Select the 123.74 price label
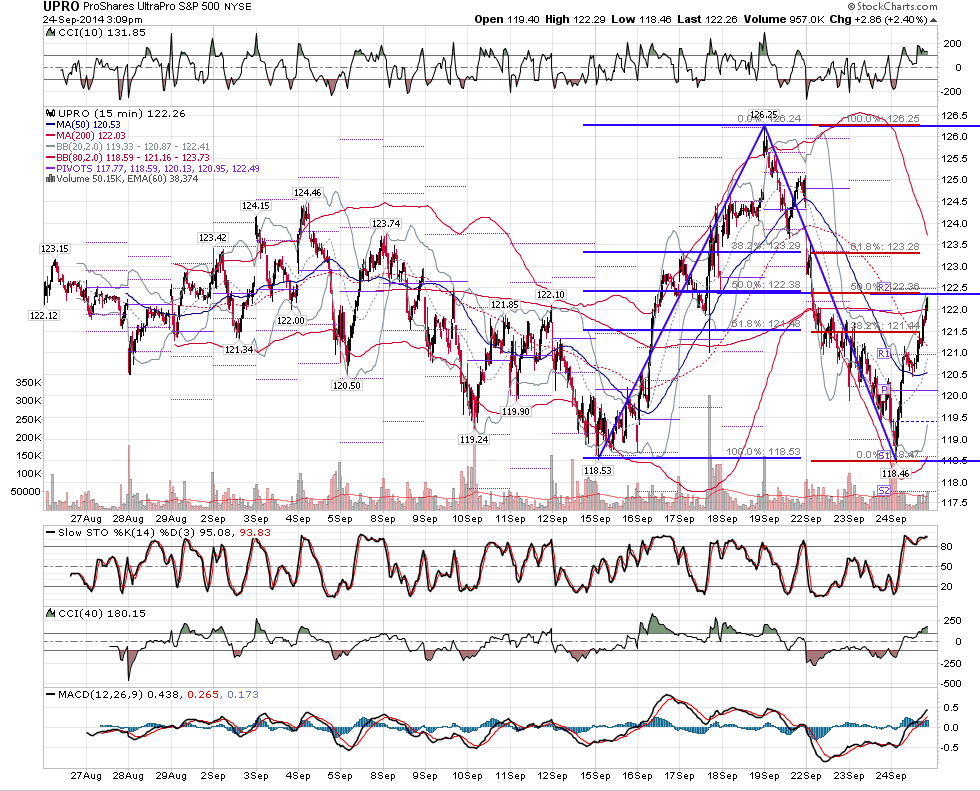Screen dimensions: 980x791 click(386, 224)
